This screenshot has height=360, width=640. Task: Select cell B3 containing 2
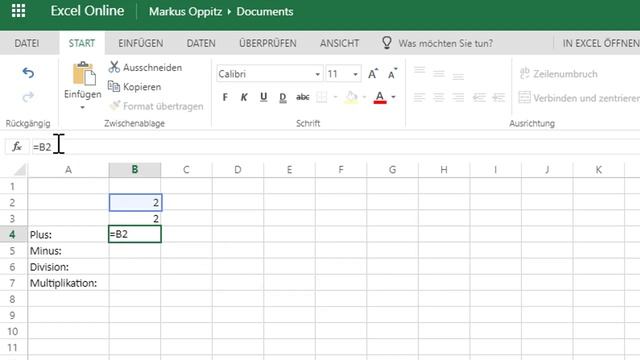(135, 219)
